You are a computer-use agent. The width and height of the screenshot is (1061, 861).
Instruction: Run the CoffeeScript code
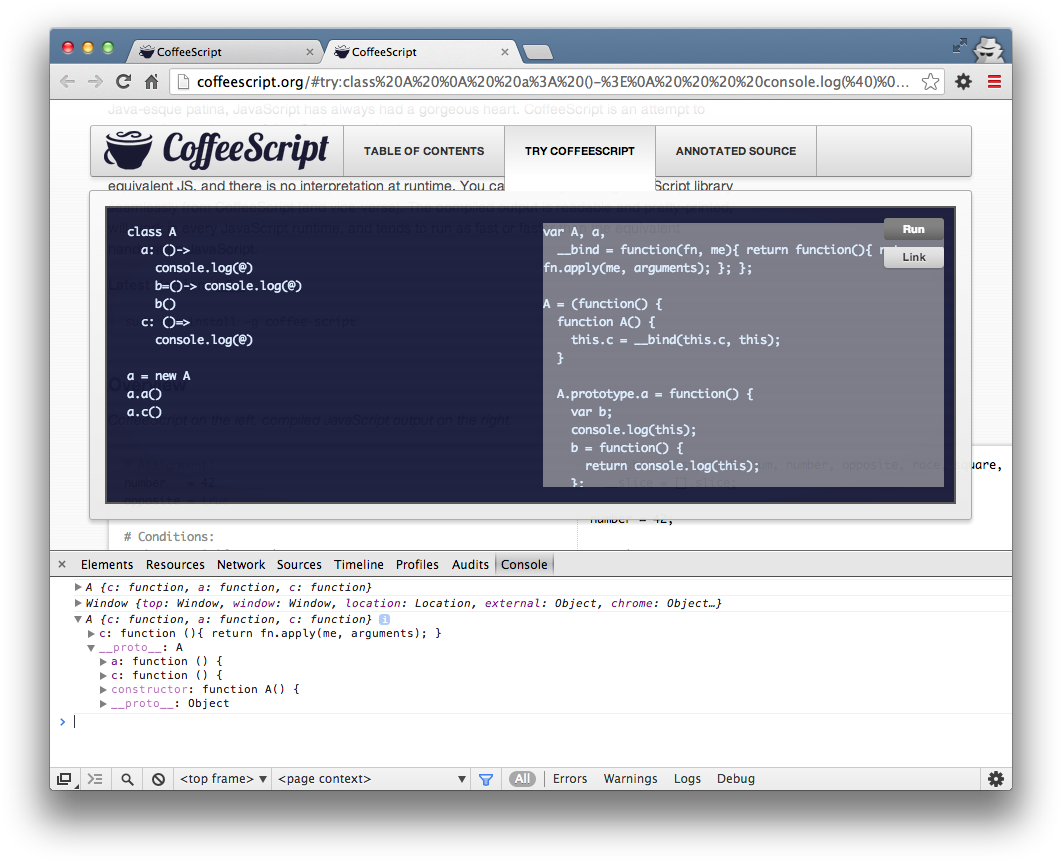[x=913, y=229]
